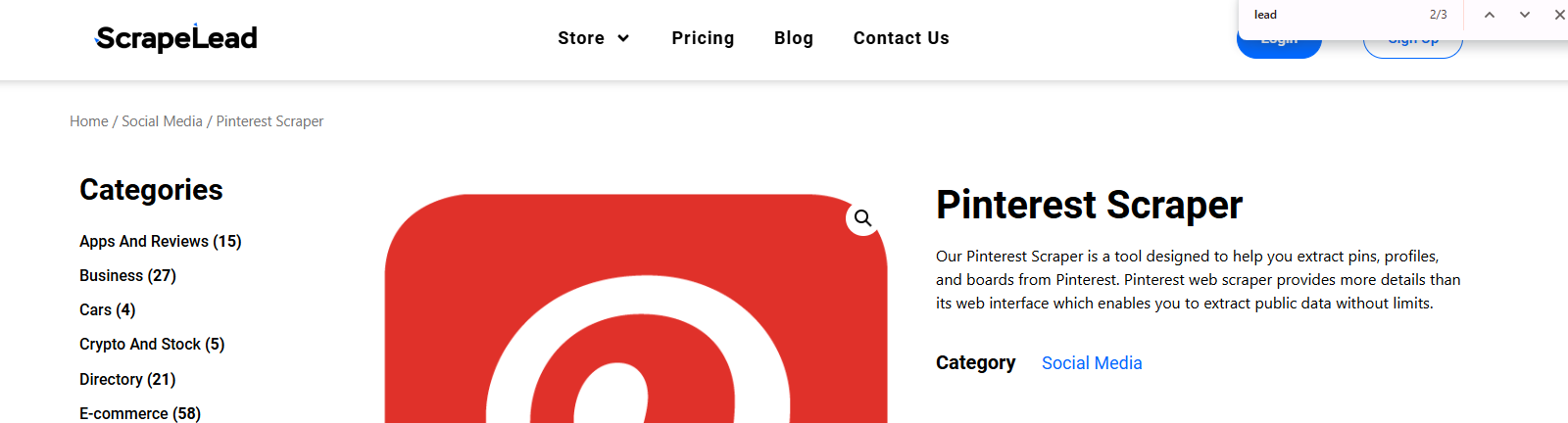
Task: Go to next find result arrow
Action: (1525, 15)
